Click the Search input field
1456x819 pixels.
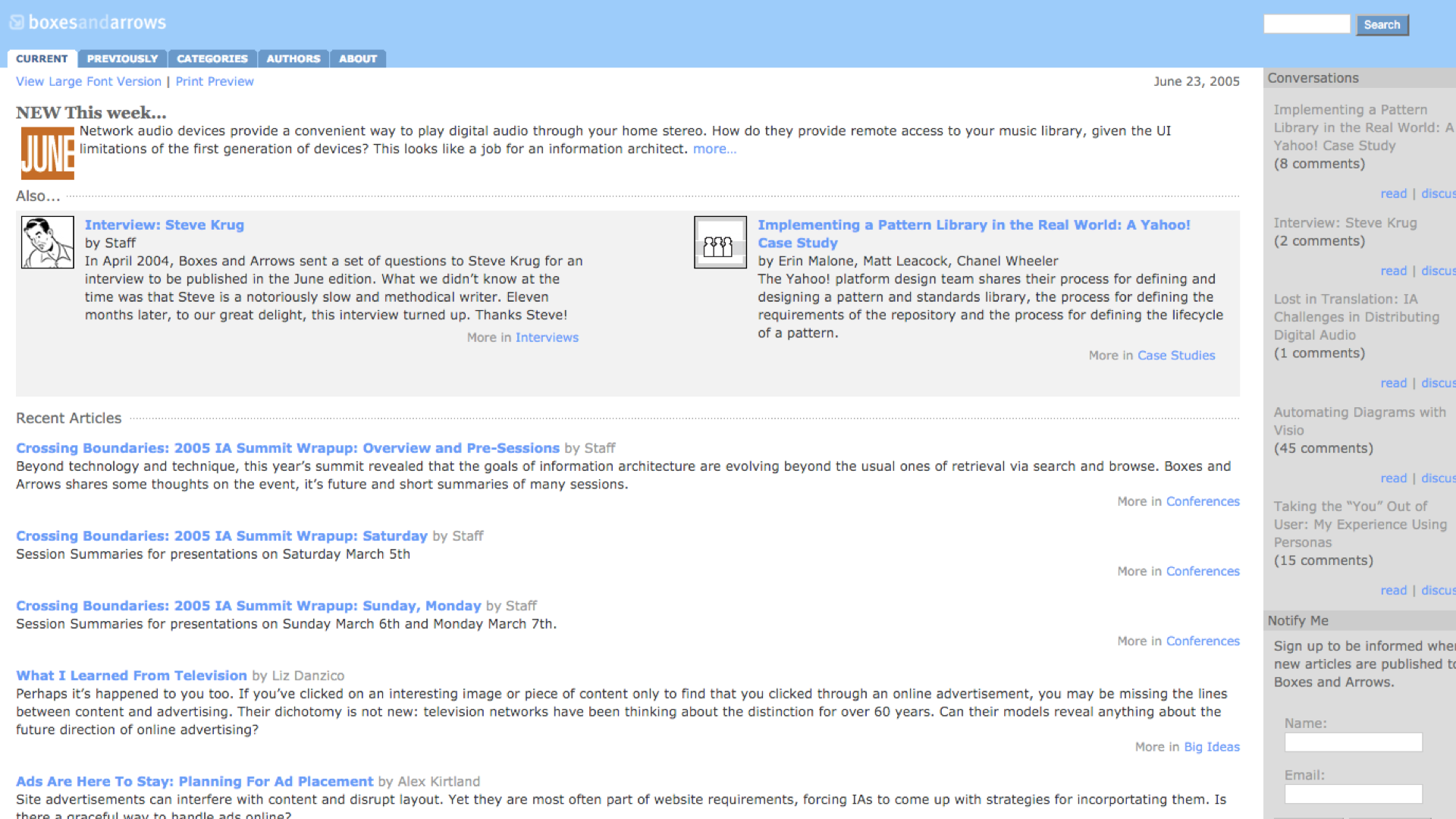(x=1308, y=24)
